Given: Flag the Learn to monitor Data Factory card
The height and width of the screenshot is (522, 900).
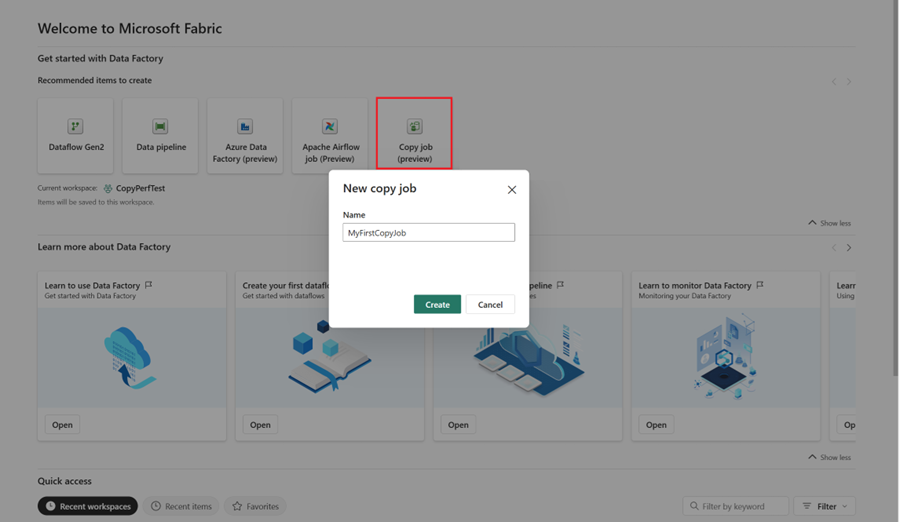Looking at the screenshot, I should [x=760, y=285].
